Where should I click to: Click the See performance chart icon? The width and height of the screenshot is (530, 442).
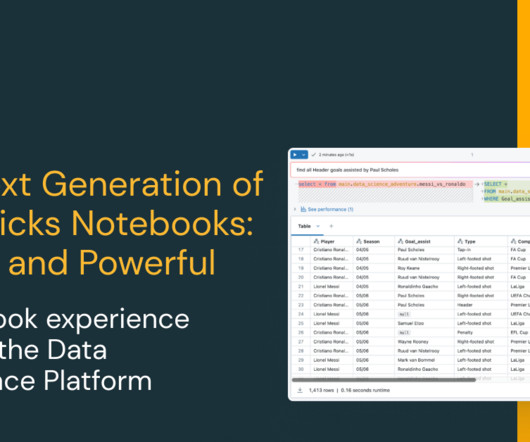tap(303, 209)
